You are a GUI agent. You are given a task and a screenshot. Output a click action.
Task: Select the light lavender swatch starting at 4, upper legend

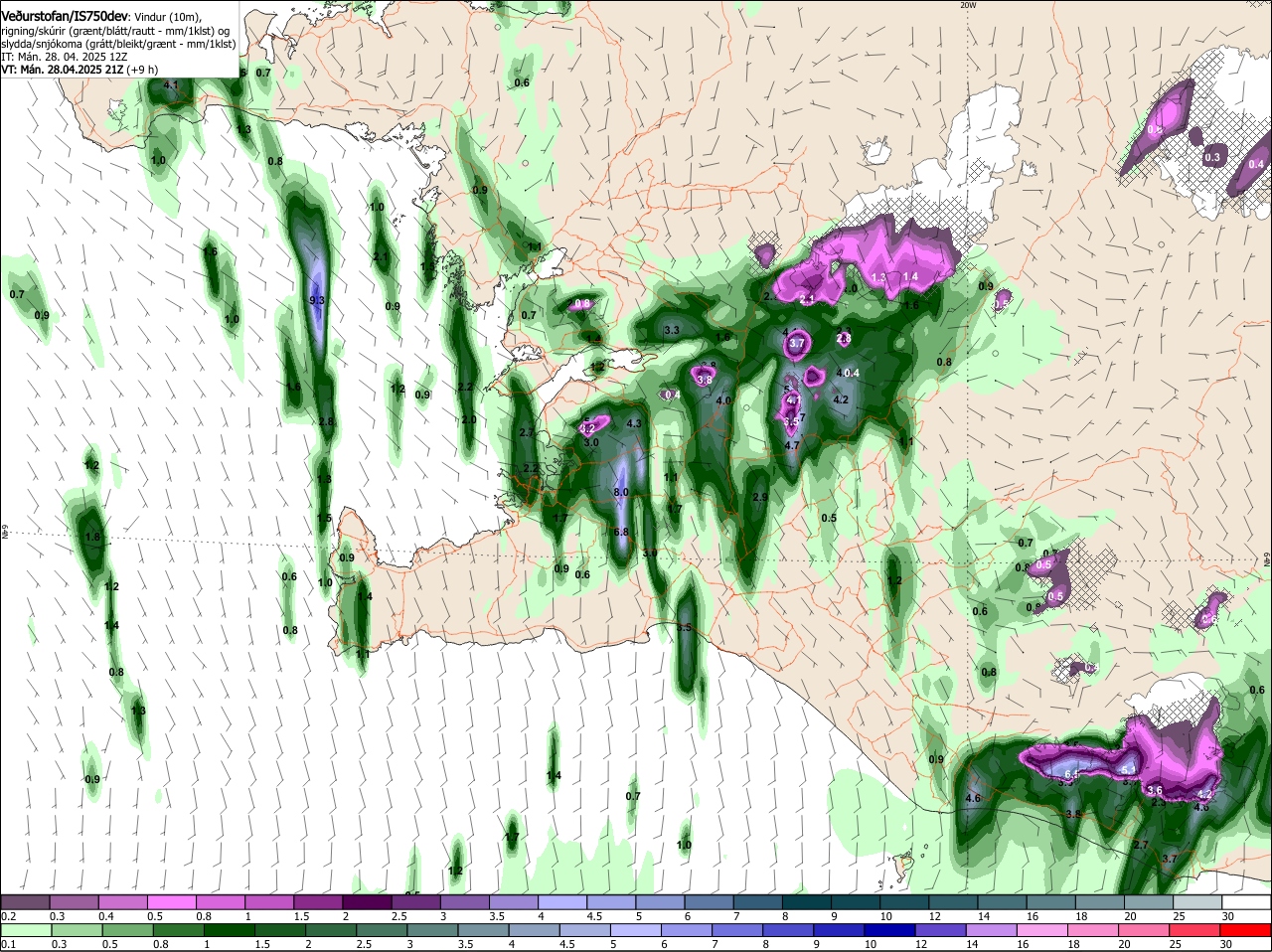pos(561,902)
